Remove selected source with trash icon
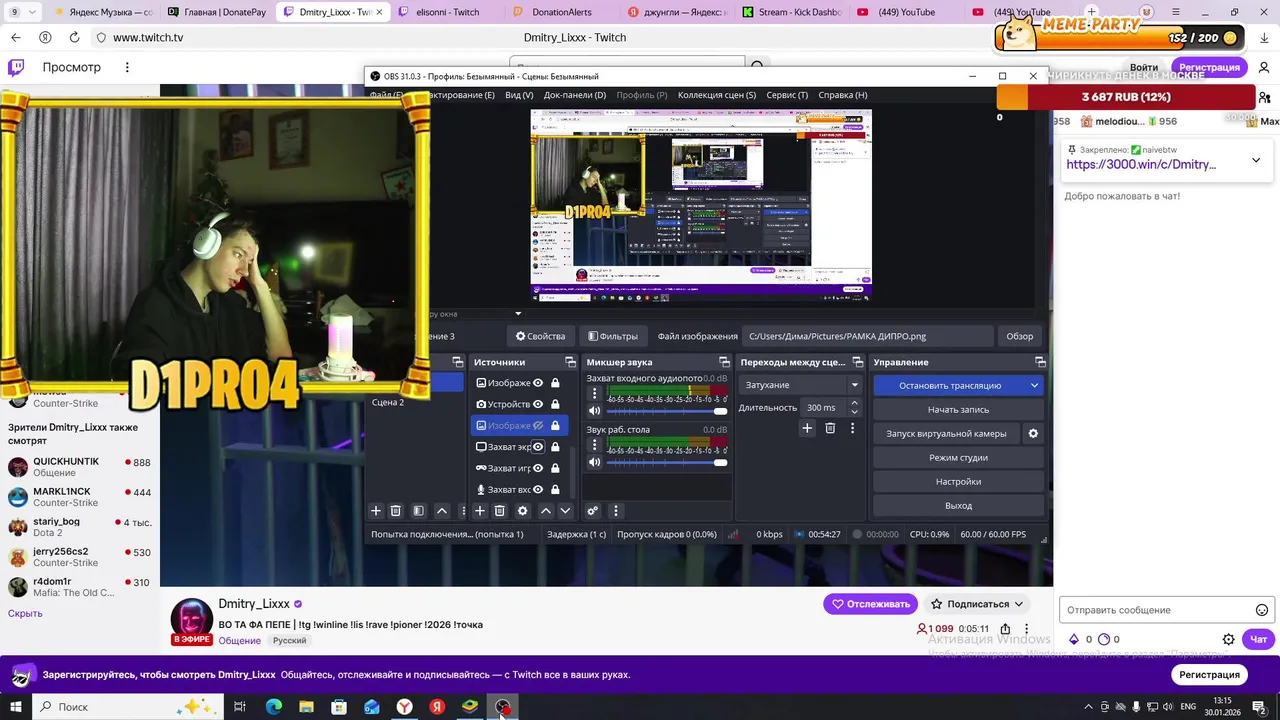The width and height of the screenshot is (1280, 720). [x=500, y=511]
